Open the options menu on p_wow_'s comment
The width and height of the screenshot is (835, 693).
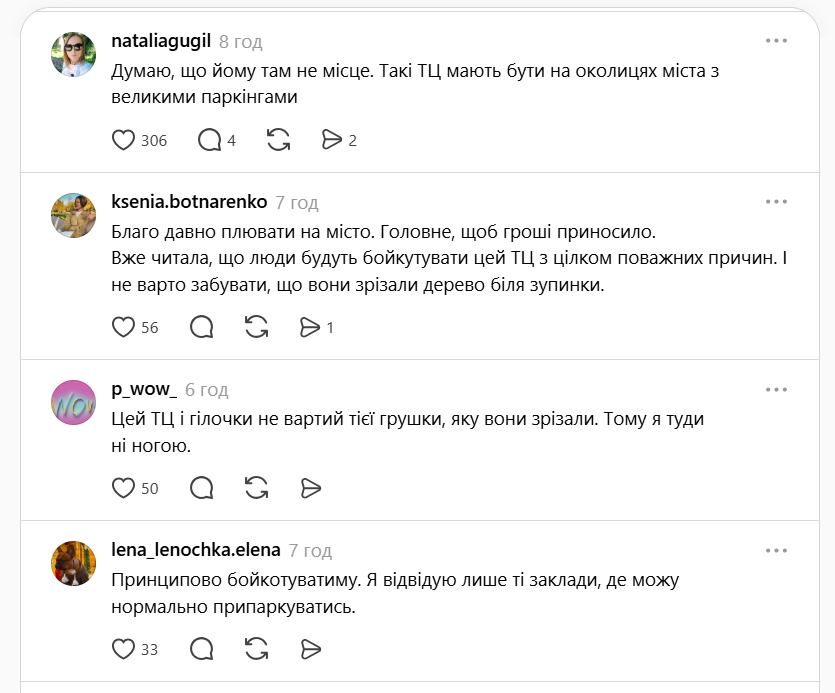pos(777,390)
